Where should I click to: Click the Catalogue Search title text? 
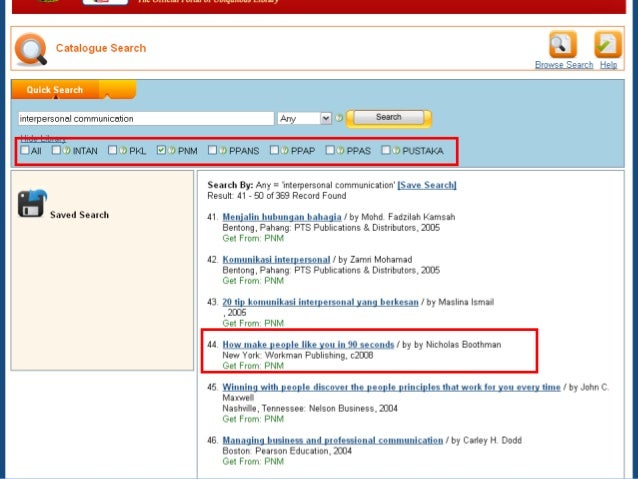tap(101, 48)
